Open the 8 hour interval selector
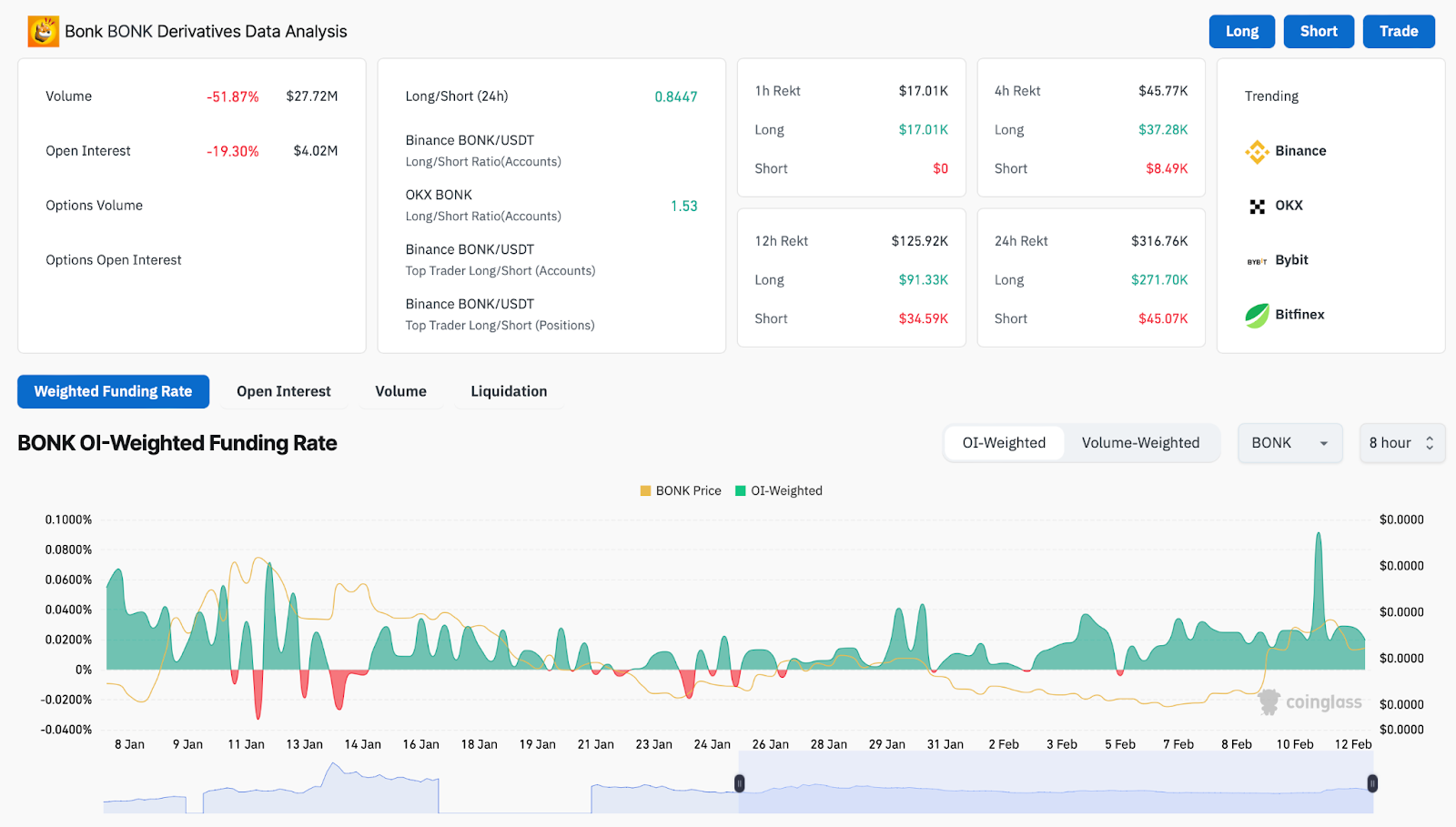The width and height of the screenshot is (1456, 827). [x=1401, y=443]
